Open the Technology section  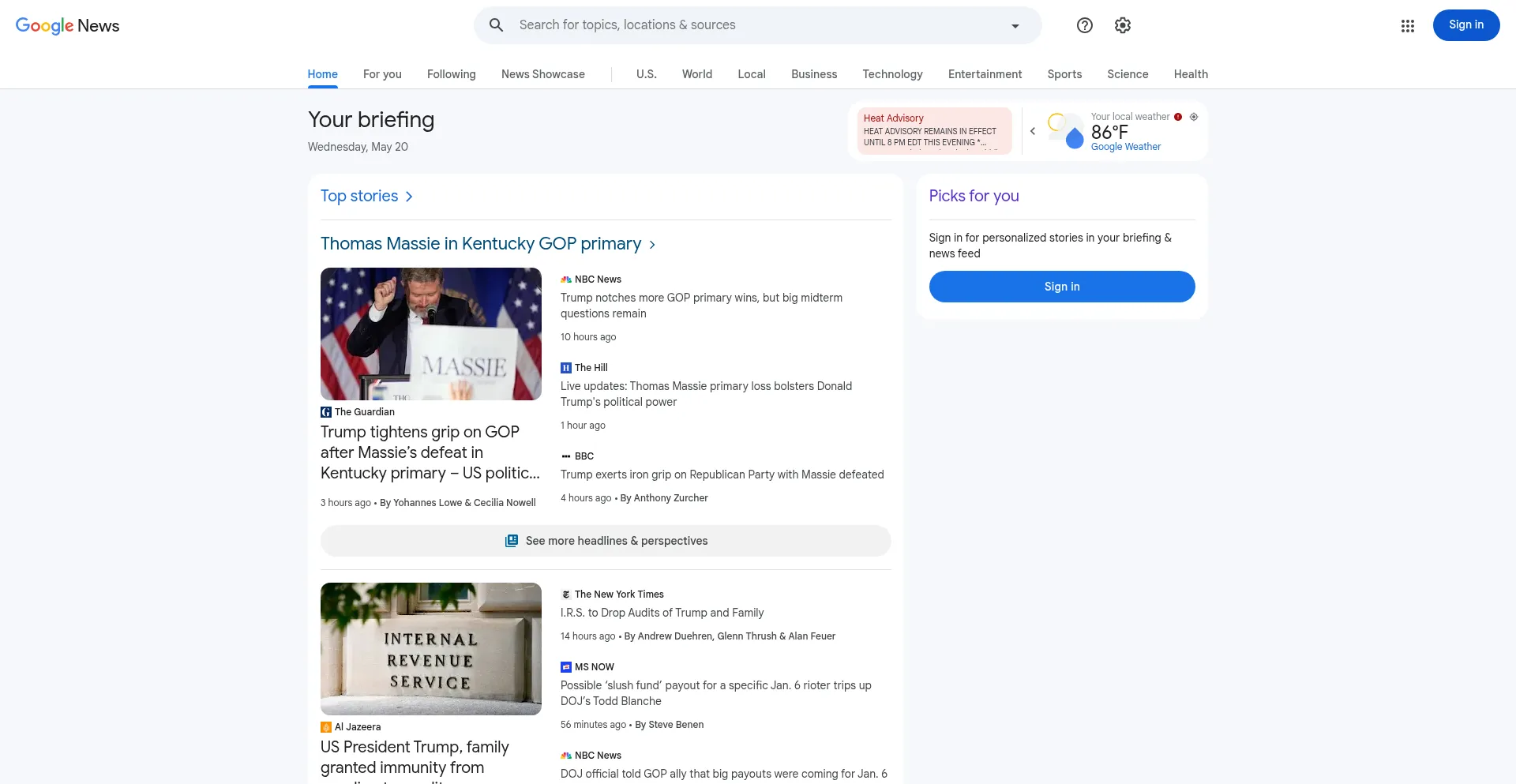(892, 74)
